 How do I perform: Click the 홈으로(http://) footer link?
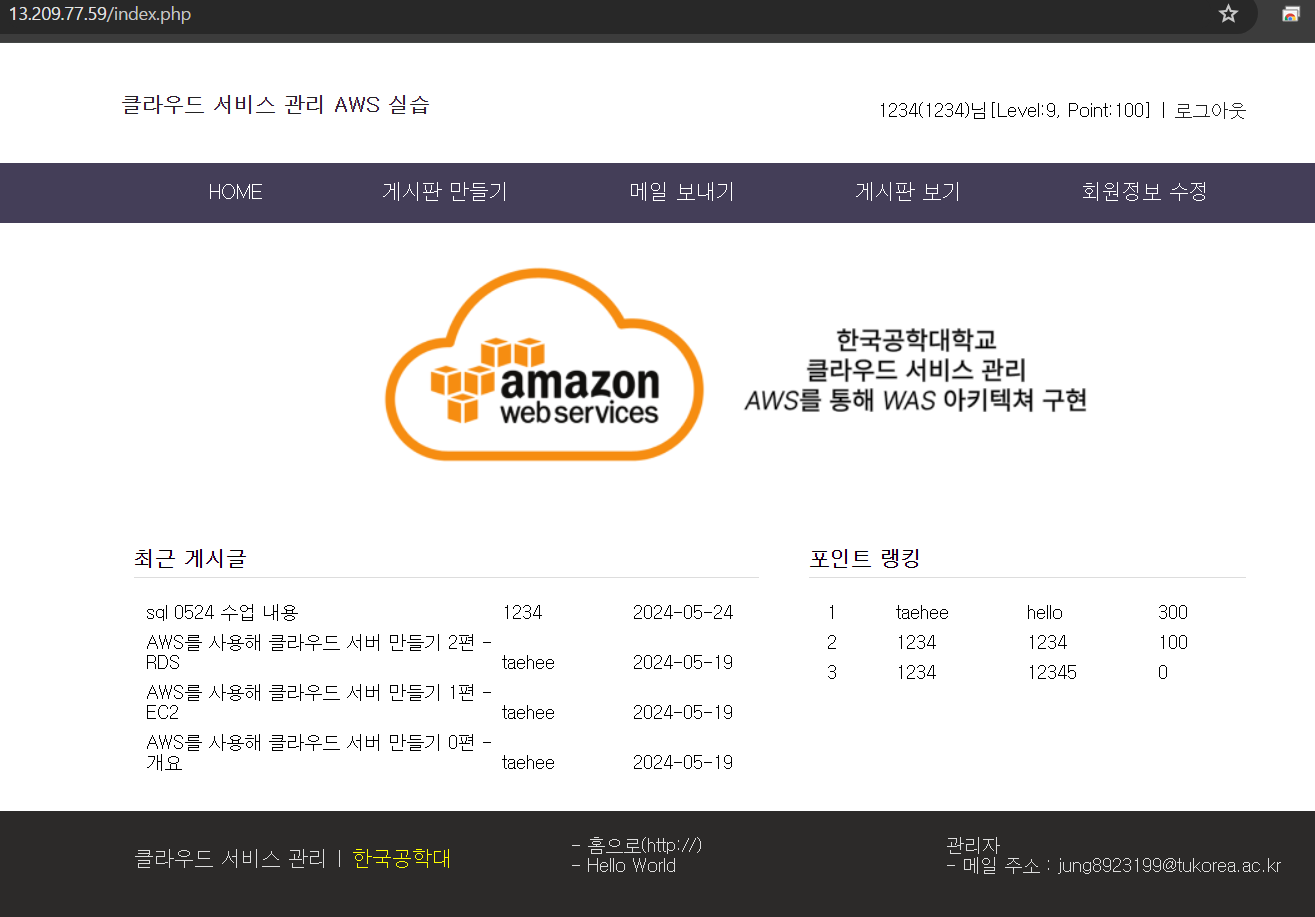coord(644,845)
